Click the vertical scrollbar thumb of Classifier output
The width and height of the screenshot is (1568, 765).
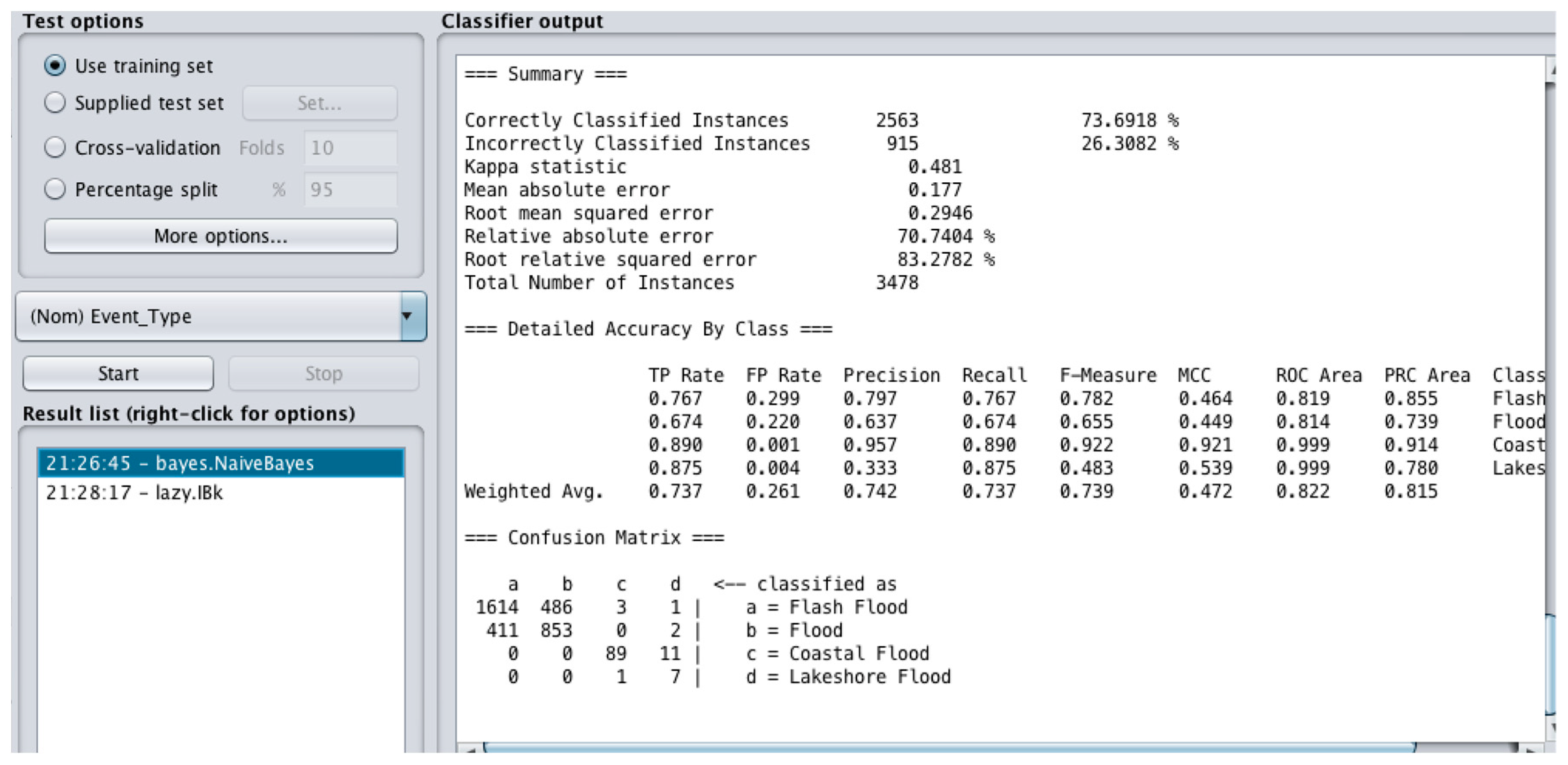(x=1551, y=666)
